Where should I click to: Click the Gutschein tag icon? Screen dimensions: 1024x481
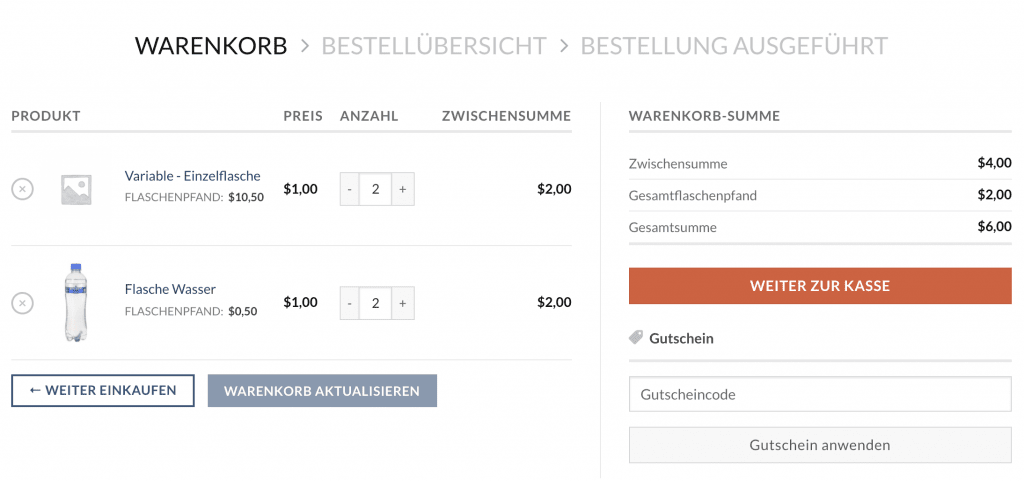tap(635, 337)
